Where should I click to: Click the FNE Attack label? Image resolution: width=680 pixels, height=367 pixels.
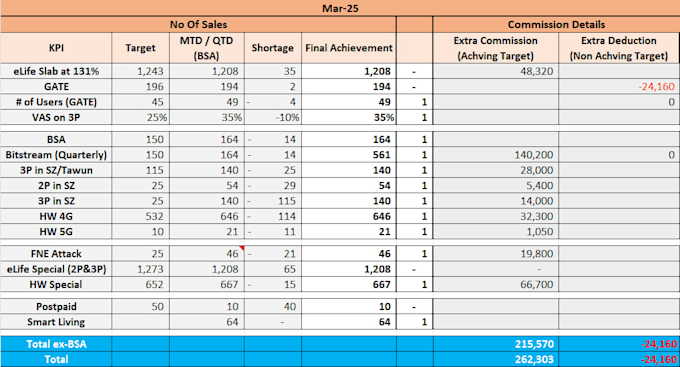tap(56, 253)
